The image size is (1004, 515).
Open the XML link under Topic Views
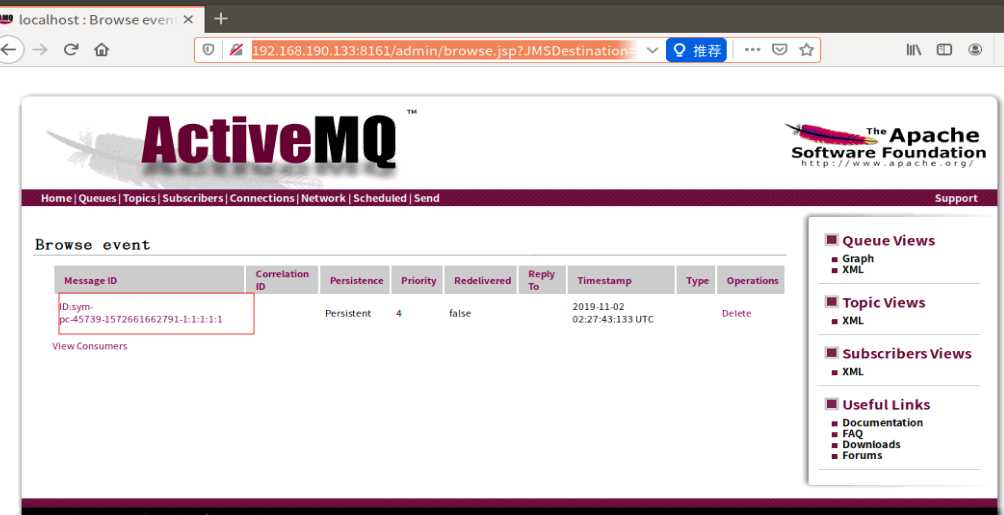[853, 320]
